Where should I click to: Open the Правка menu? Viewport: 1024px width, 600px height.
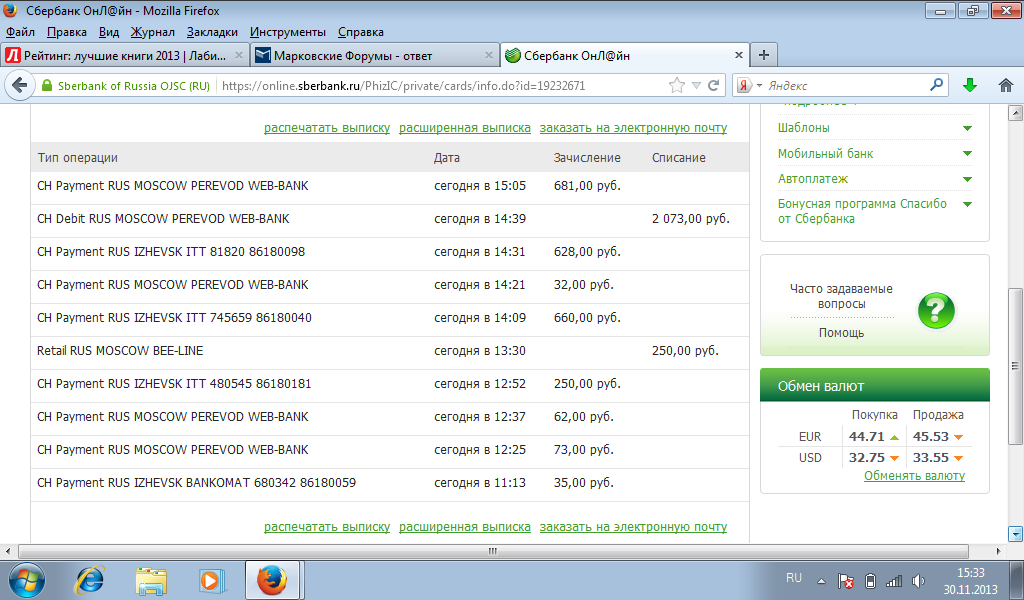click(x=67, y=32)
